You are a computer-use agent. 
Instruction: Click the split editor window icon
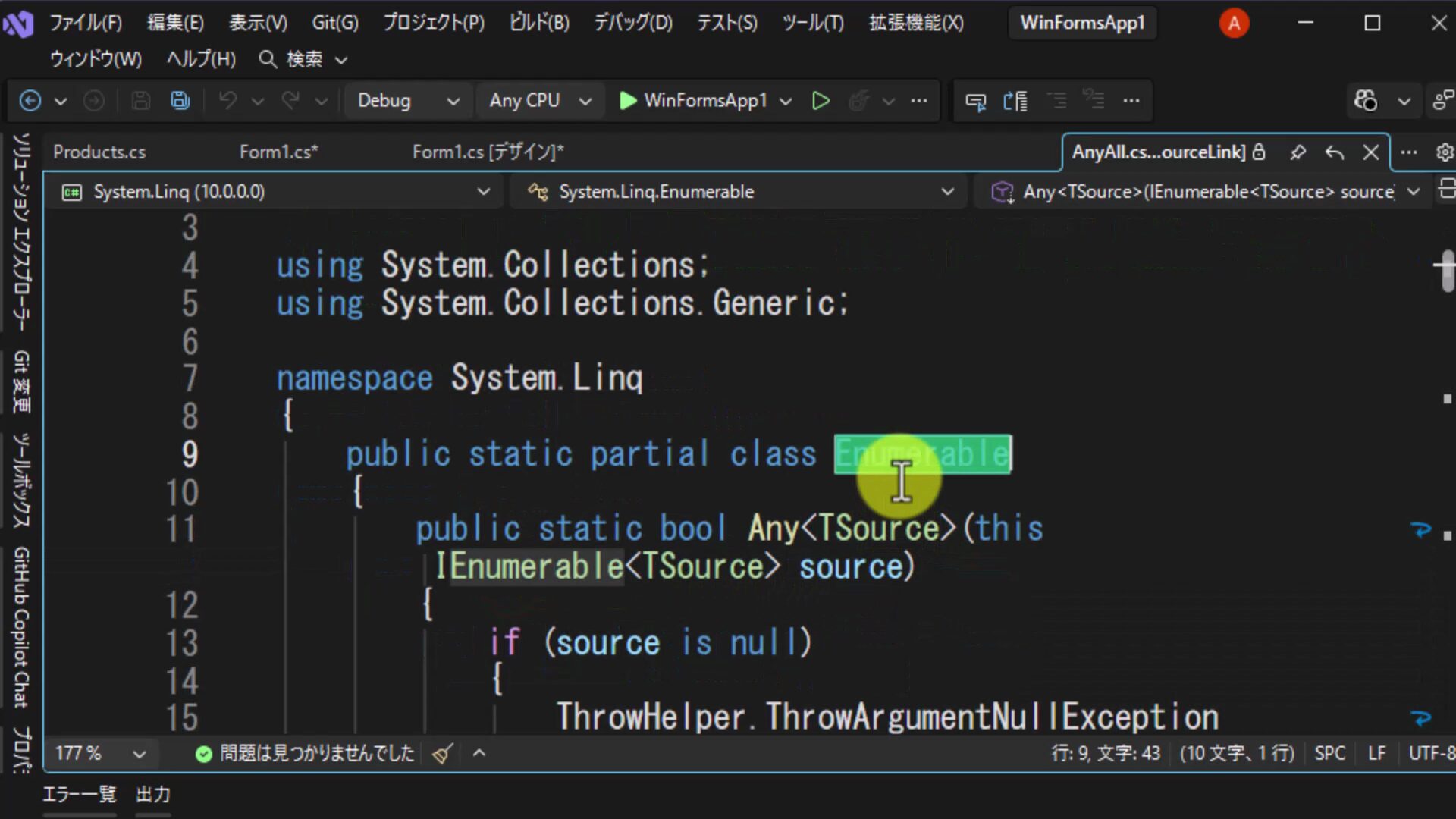point(1446,189)
